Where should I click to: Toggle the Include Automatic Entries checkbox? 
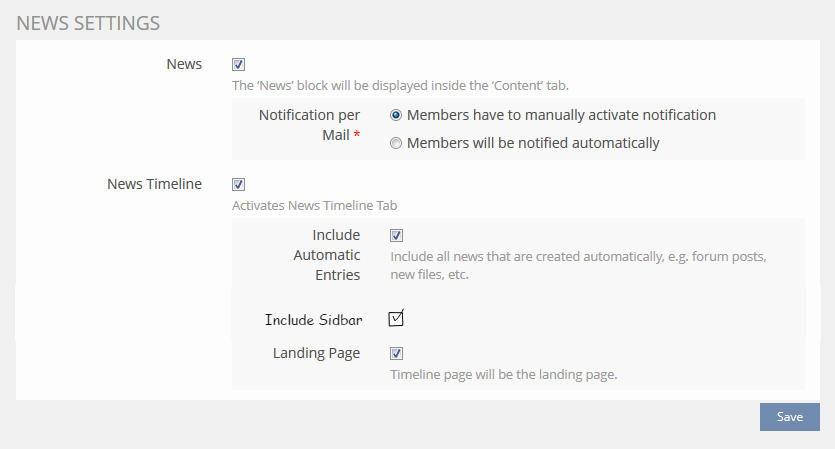click(397, 235)
